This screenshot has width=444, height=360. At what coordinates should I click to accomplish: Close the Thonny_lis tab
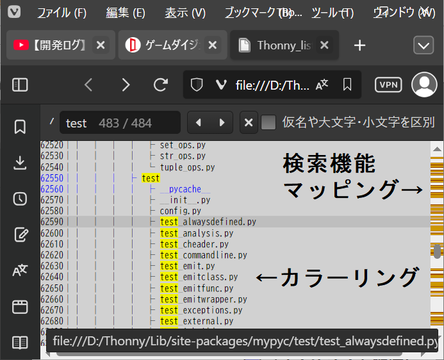point(324,45)
